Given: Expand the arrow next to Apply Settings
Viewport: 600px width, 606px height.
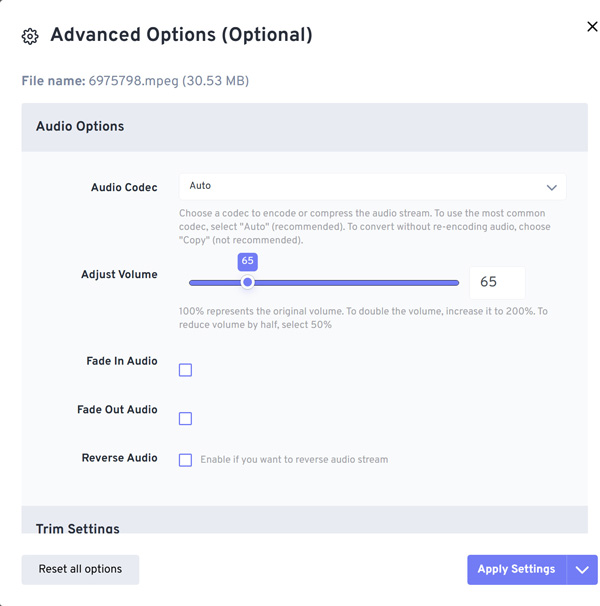Looking at the screenshot, I should (x=582, y=569).
